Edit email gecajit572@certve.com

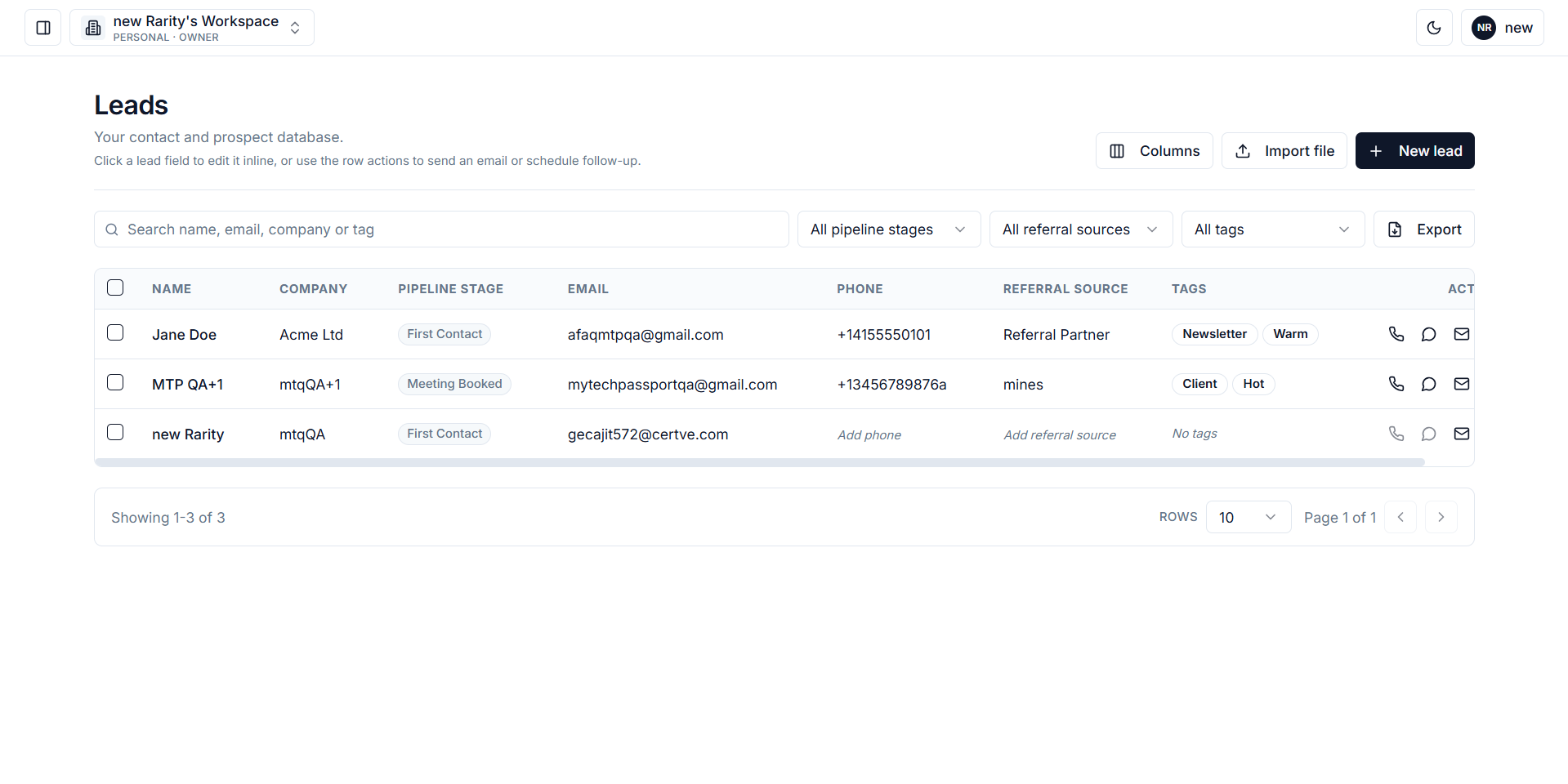point(648,434)
